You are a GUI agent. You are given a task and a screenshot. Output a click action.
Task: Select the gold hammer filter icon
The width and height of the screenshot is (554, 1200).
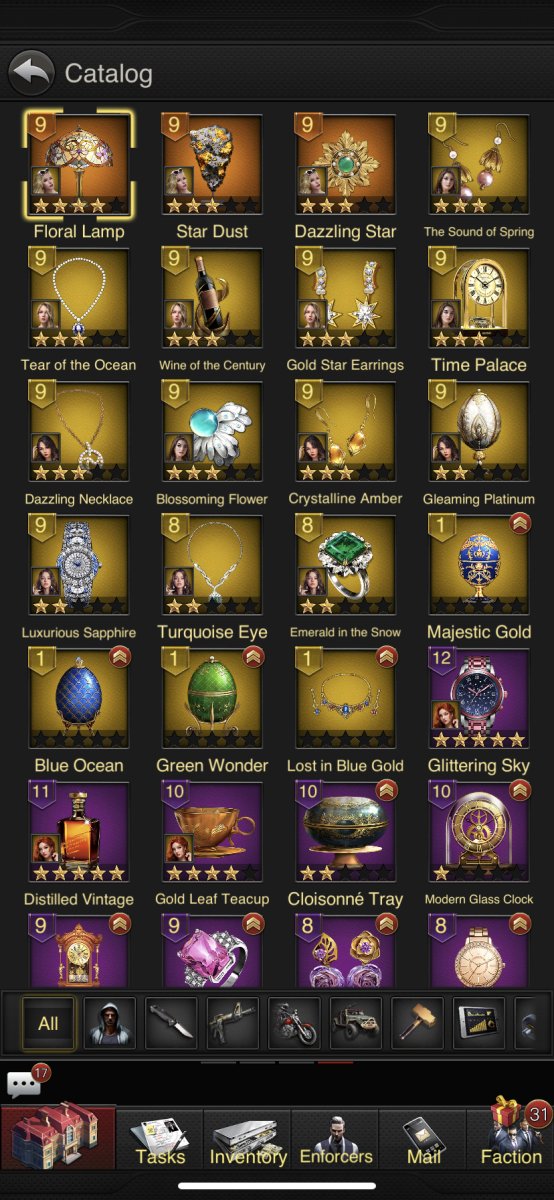click(x=418, y=1023)
